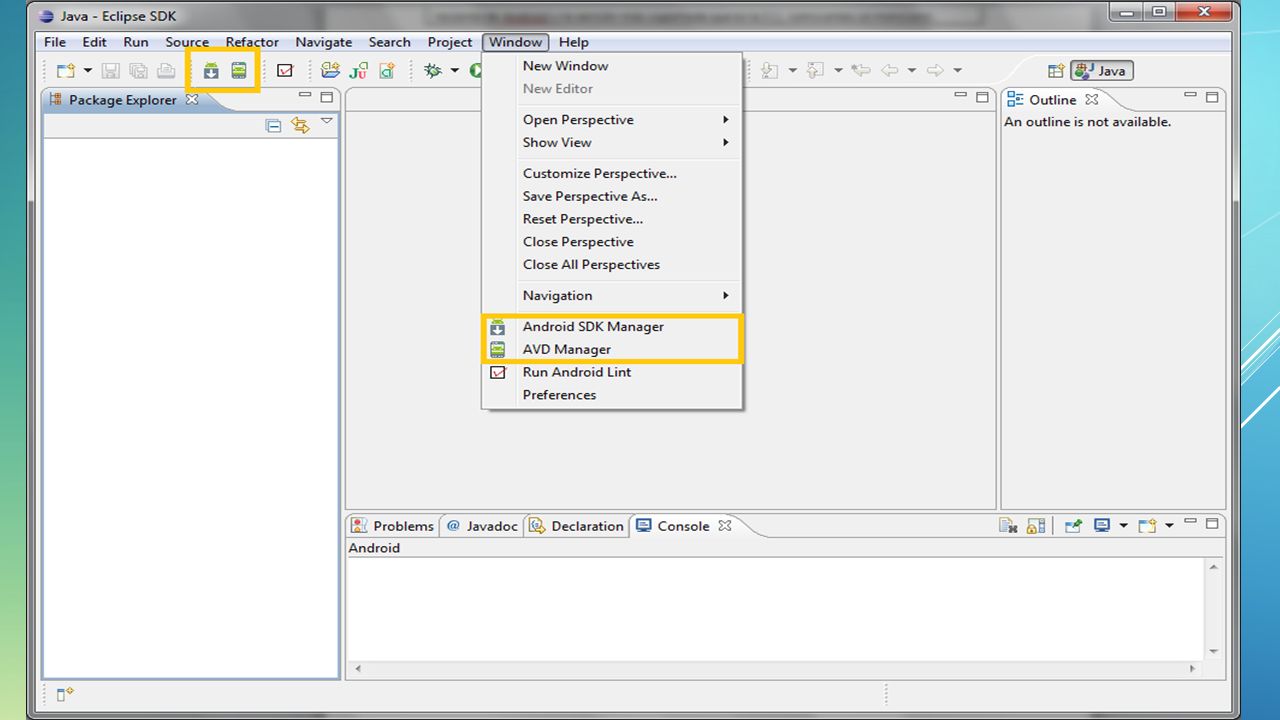Click the Next Annotation toolbar icon
Image resolution: width=1280 pixels, height=720 pixels.
pyautogui.click(x=769, y=70)
